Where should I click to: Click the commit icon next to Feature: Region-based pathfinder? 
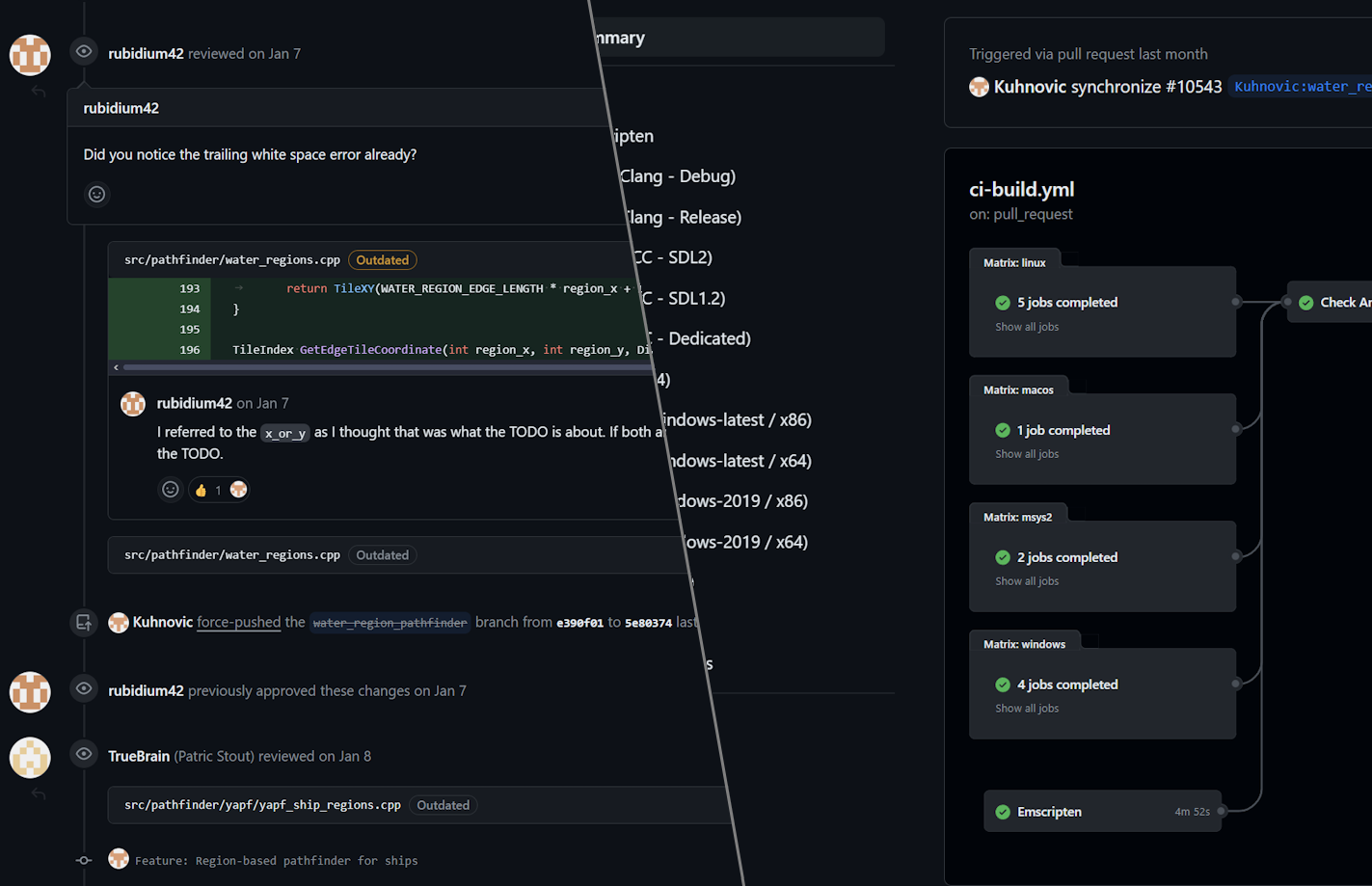click(83, 860)
